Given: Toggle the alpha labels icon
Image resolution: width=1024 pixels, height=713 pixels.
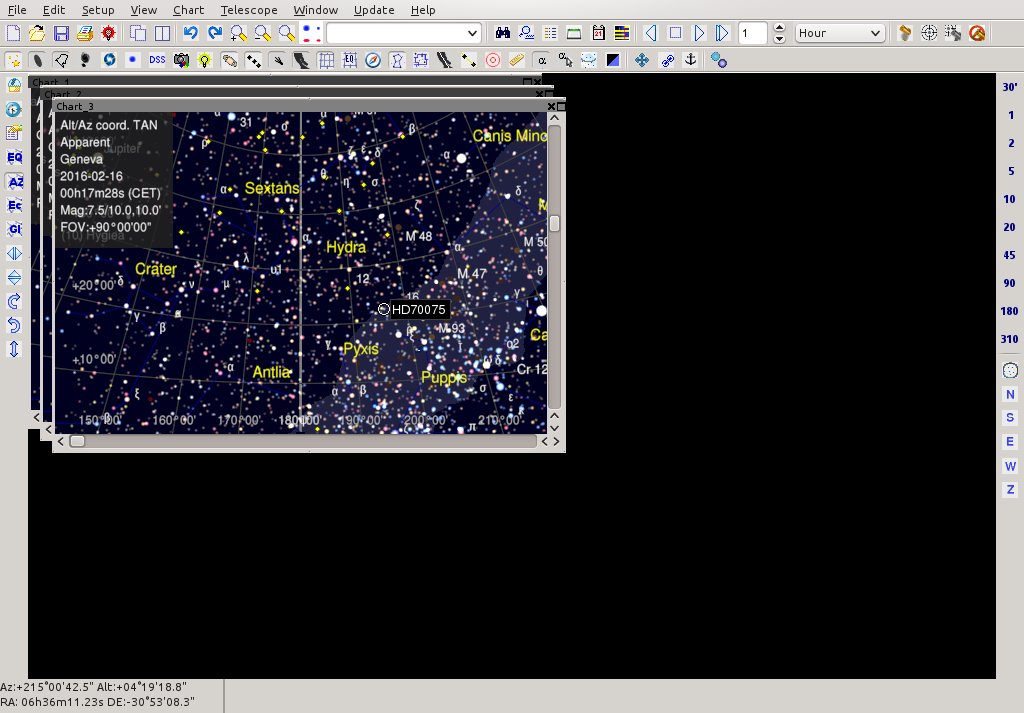Looking at the screenshot, I should (x=541, y=60).
